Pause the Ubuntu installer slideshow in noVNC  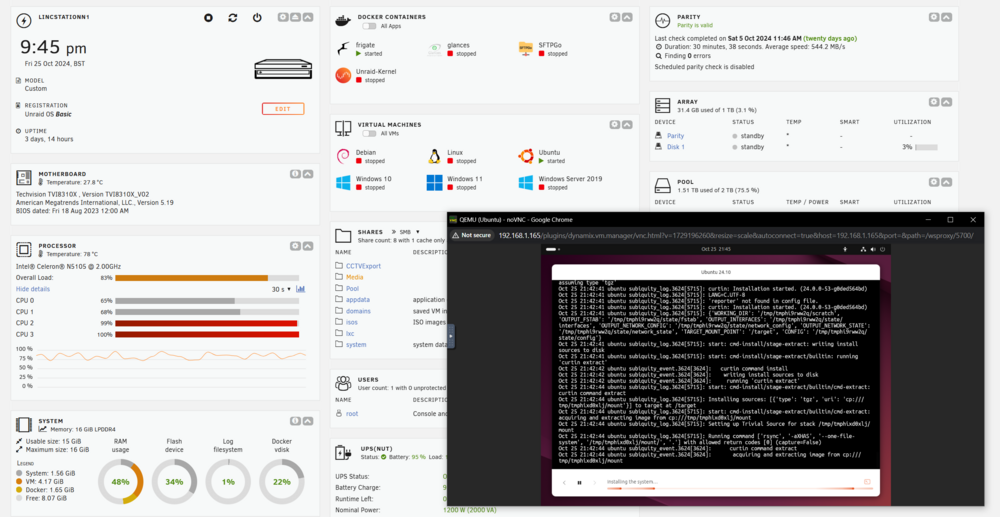[579, 483]
